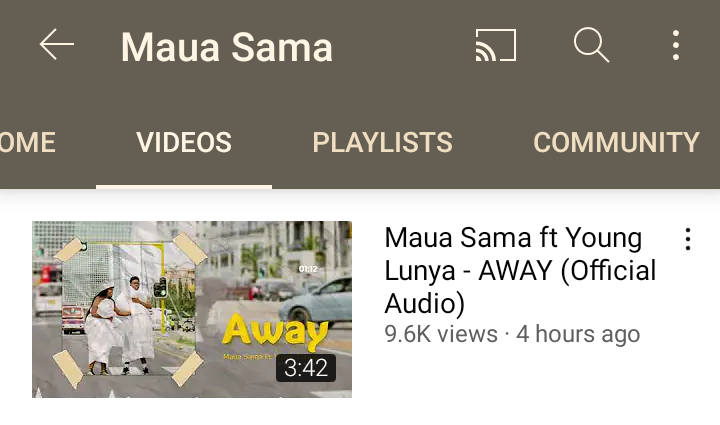Click the 3:42 duration badge
Image resolution: width=720 pixels, height=425 pixels.
306,368
